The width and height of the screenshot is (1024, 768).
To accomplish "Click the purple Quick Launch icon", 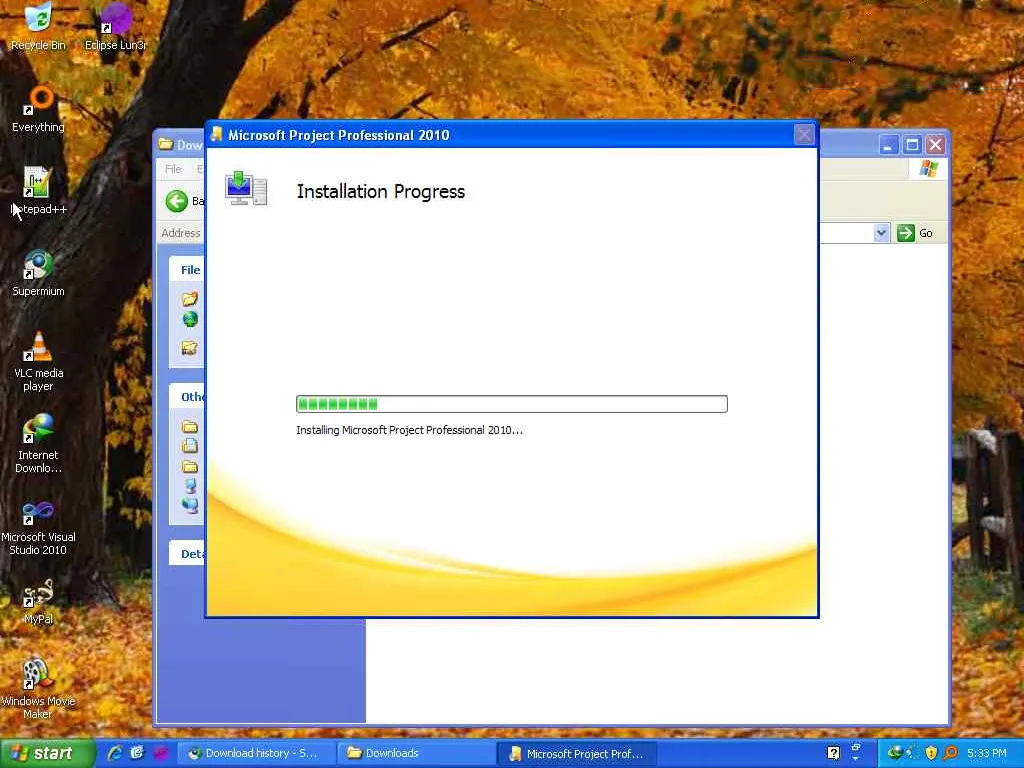I will pyautogui.click(x=161, y=753).
